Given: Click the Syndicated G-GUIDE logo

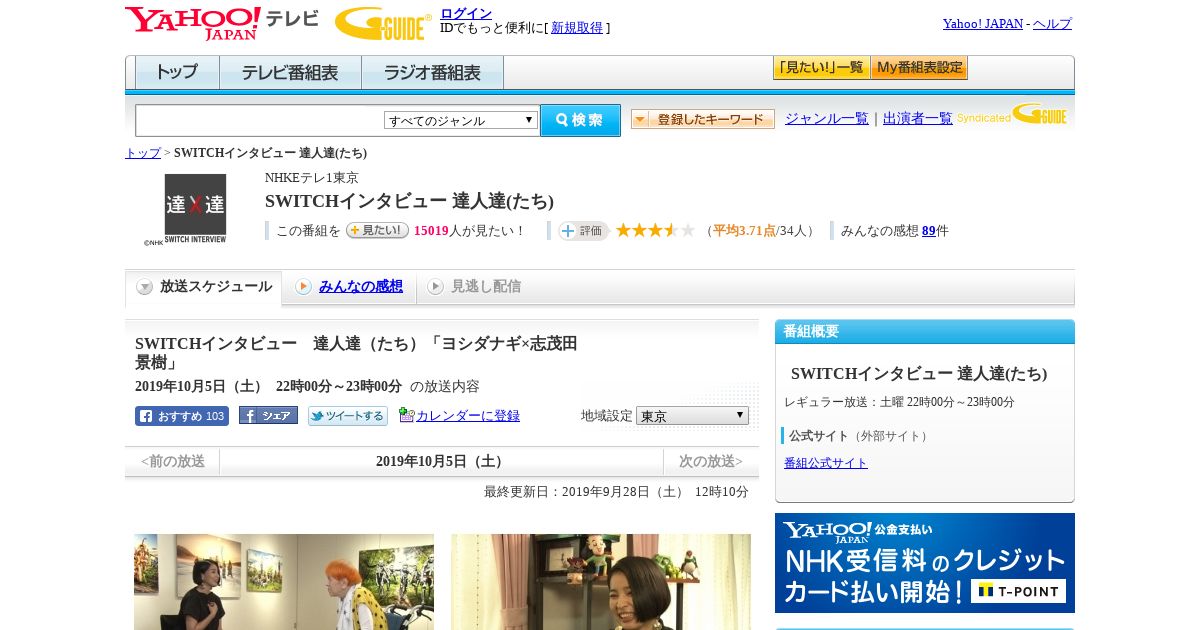Looking at the screenshot, I should pos(1012,115).
